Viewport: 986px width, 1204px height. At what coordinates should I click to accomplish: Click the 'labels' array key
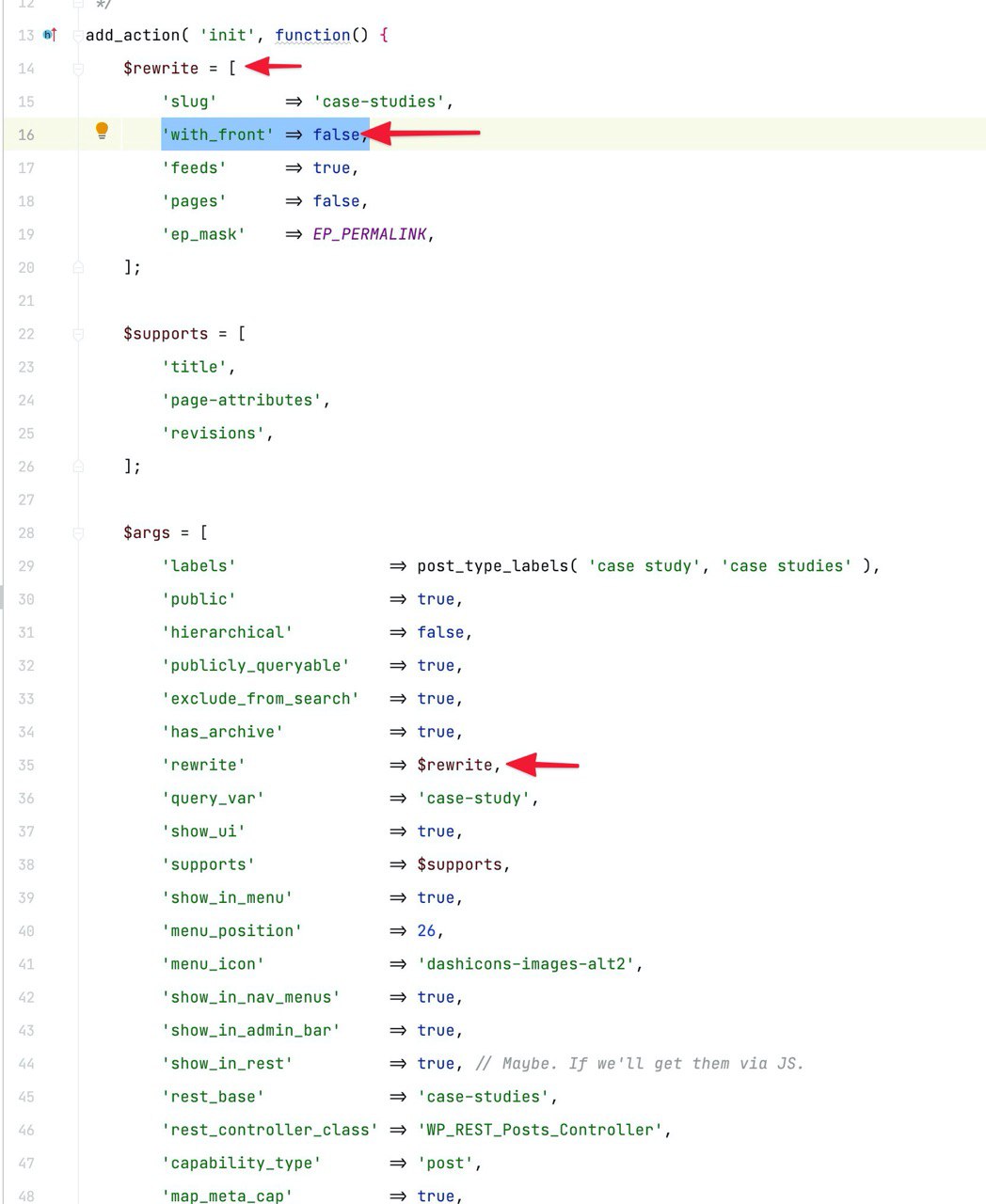pyautogui.click(x=199, y=566)
